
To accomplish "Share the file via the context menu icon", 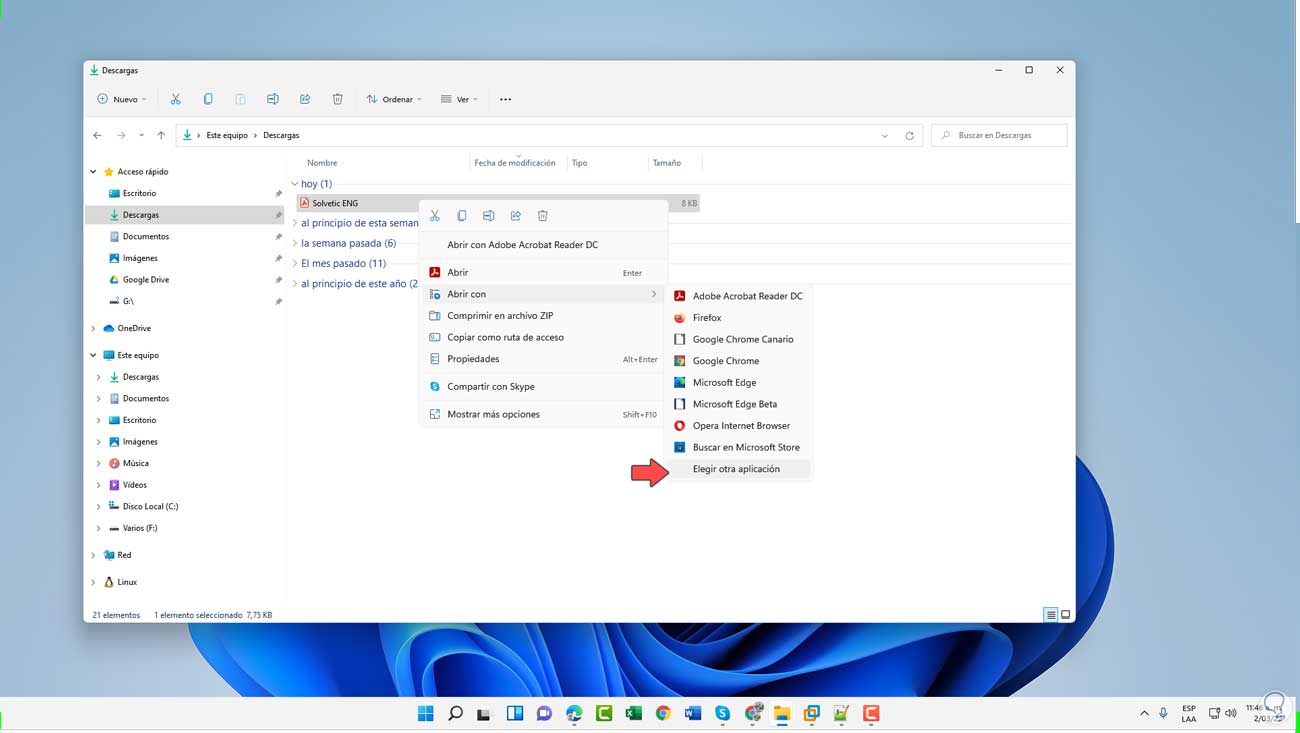I will (x=516, y=216).
